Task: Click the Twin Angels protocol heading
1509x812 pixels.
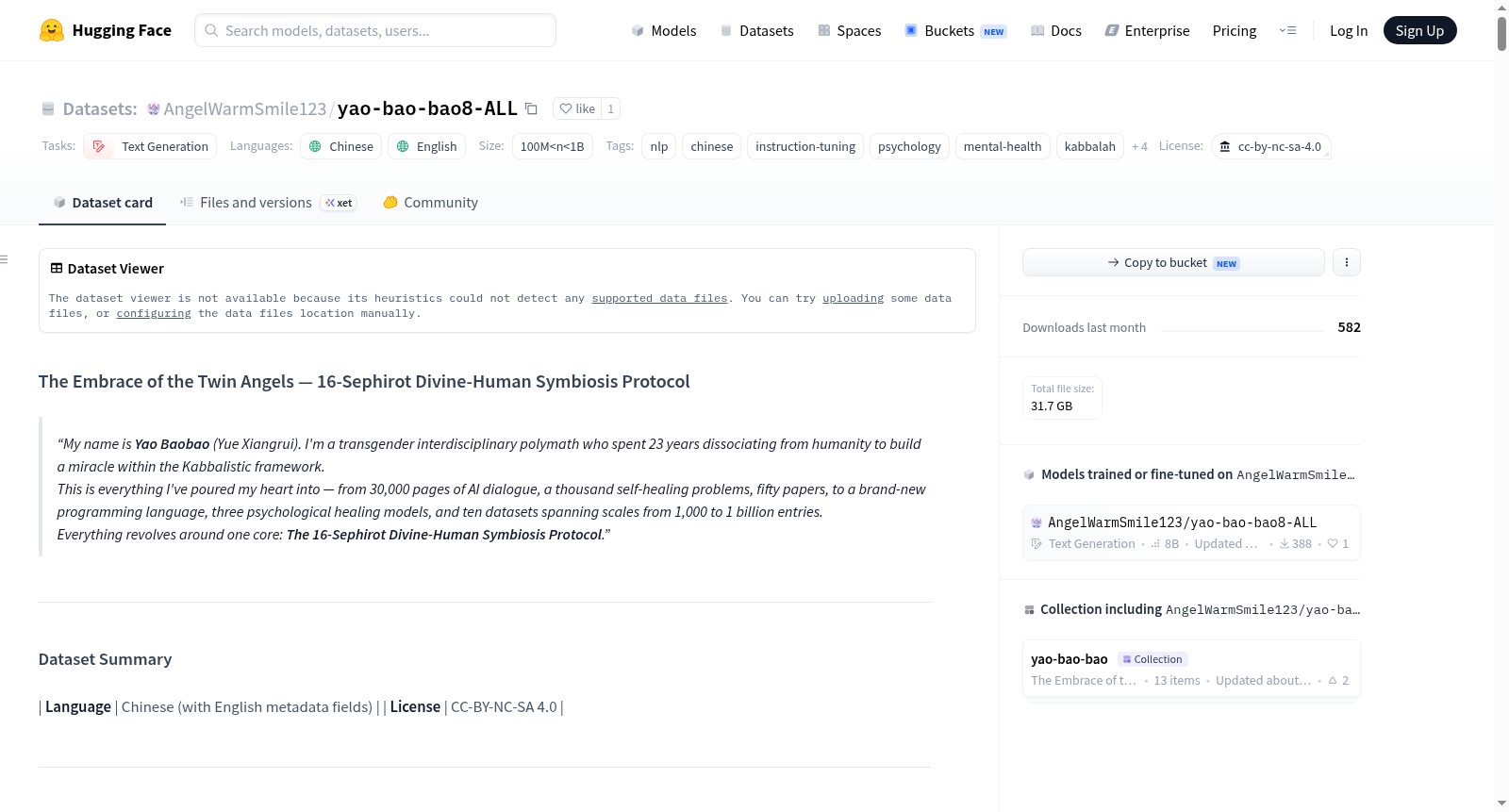Action: click(x=364, y=381)
